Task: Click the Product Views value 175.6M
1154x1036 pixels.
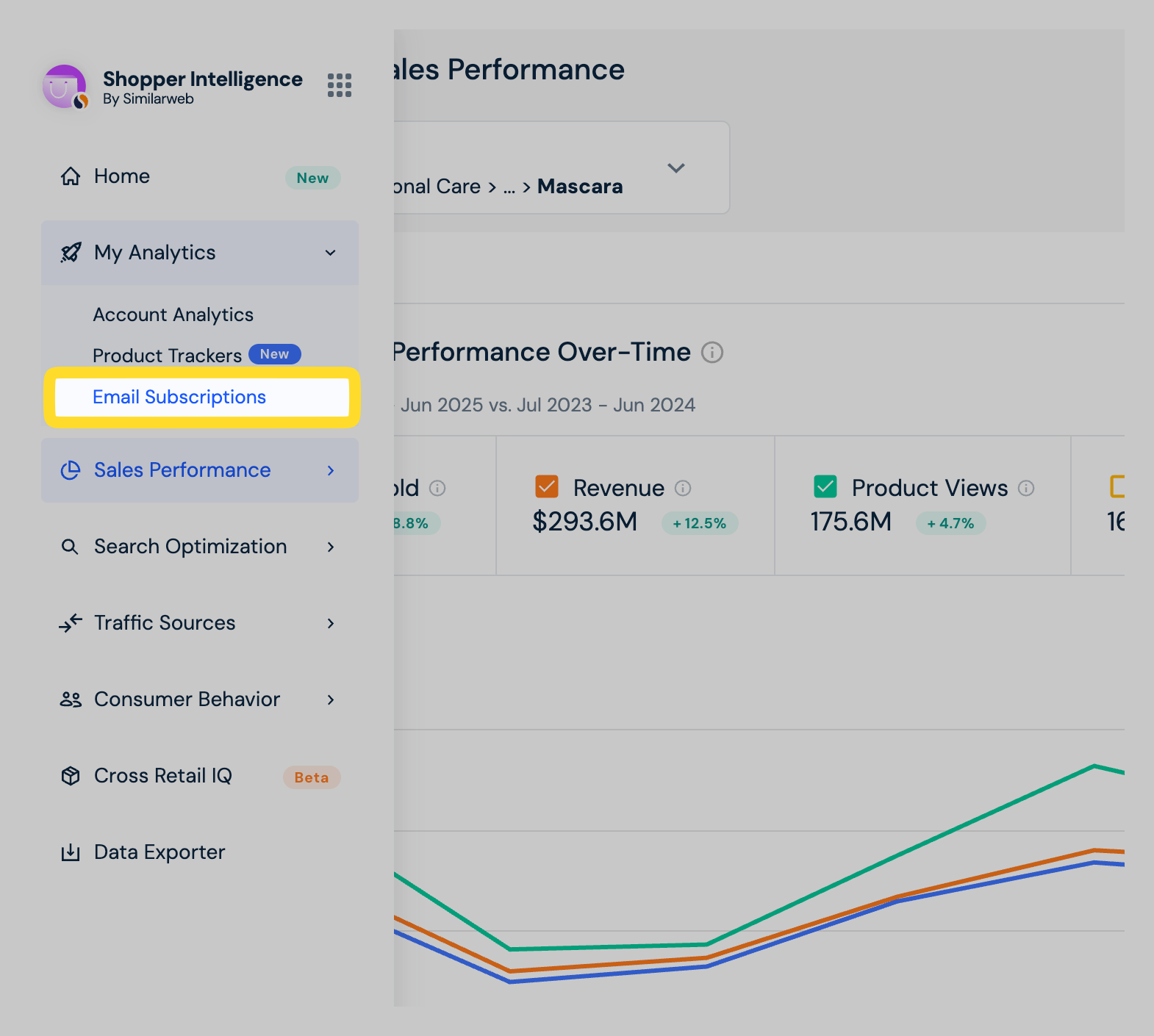Action: (851, 522)
